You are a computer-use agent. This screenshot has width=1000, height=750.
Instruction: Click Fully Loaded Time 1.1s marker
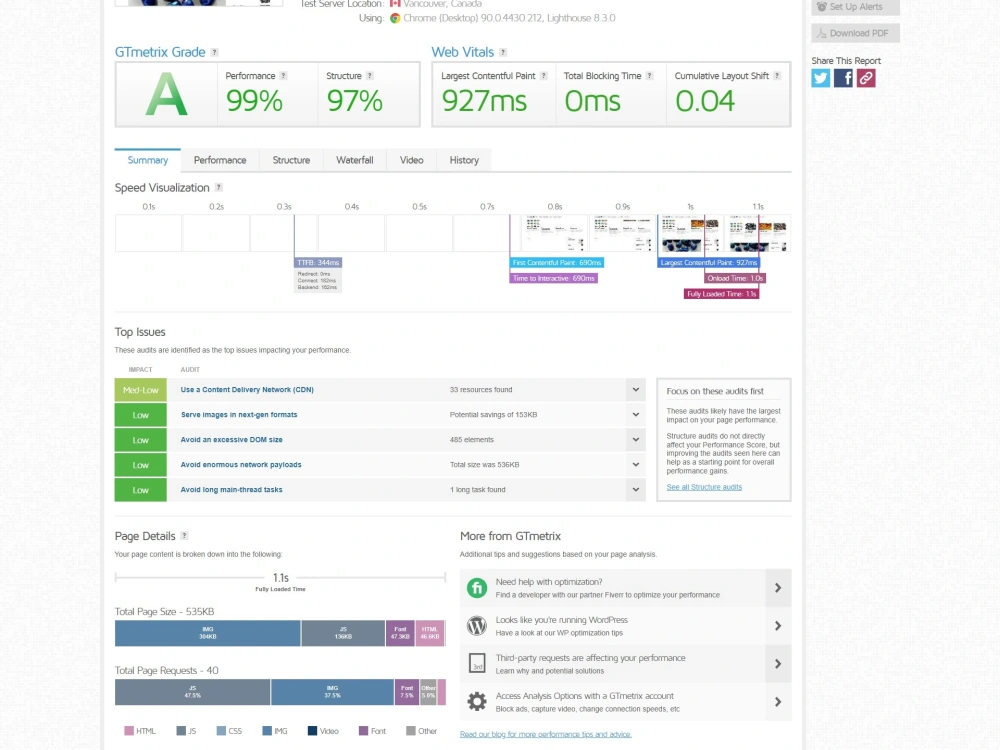coord(721,294)
